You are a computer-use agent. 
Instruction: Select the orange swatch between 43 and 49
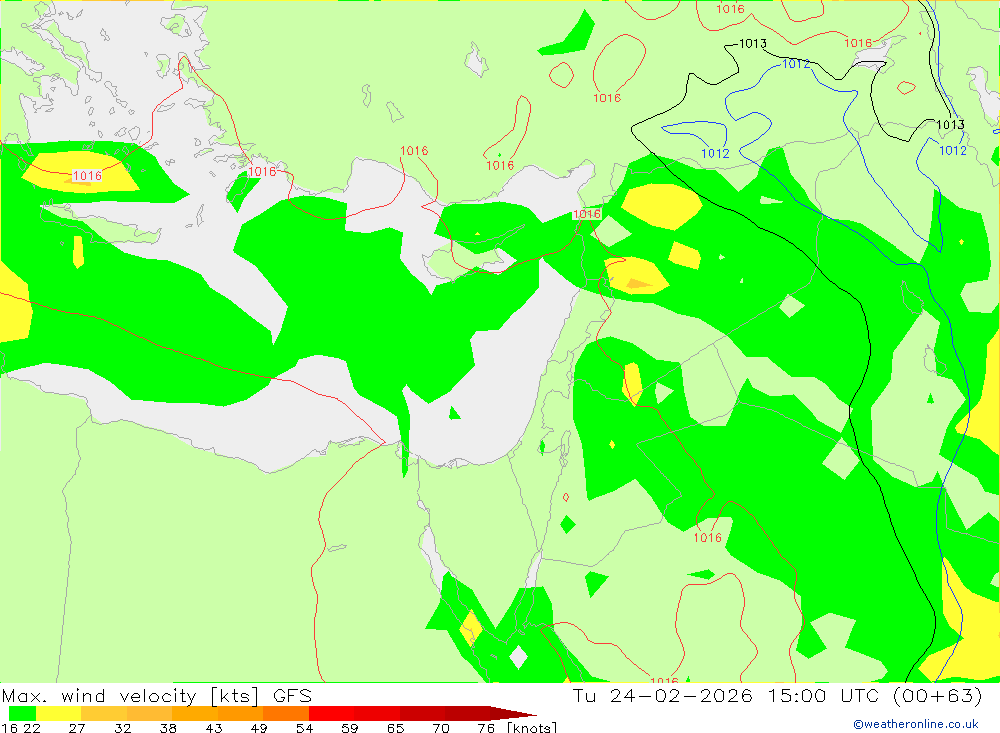click(240, 713)
